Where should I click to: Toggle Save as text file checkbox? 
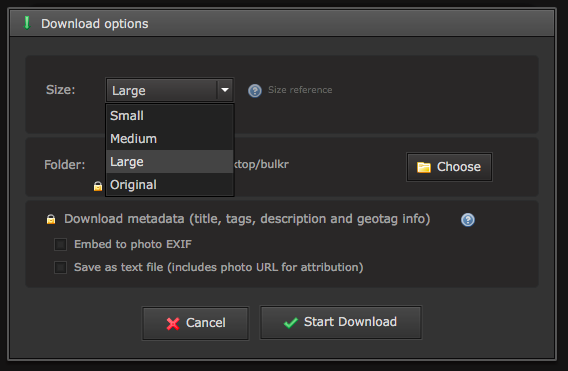tap(60, 267)
